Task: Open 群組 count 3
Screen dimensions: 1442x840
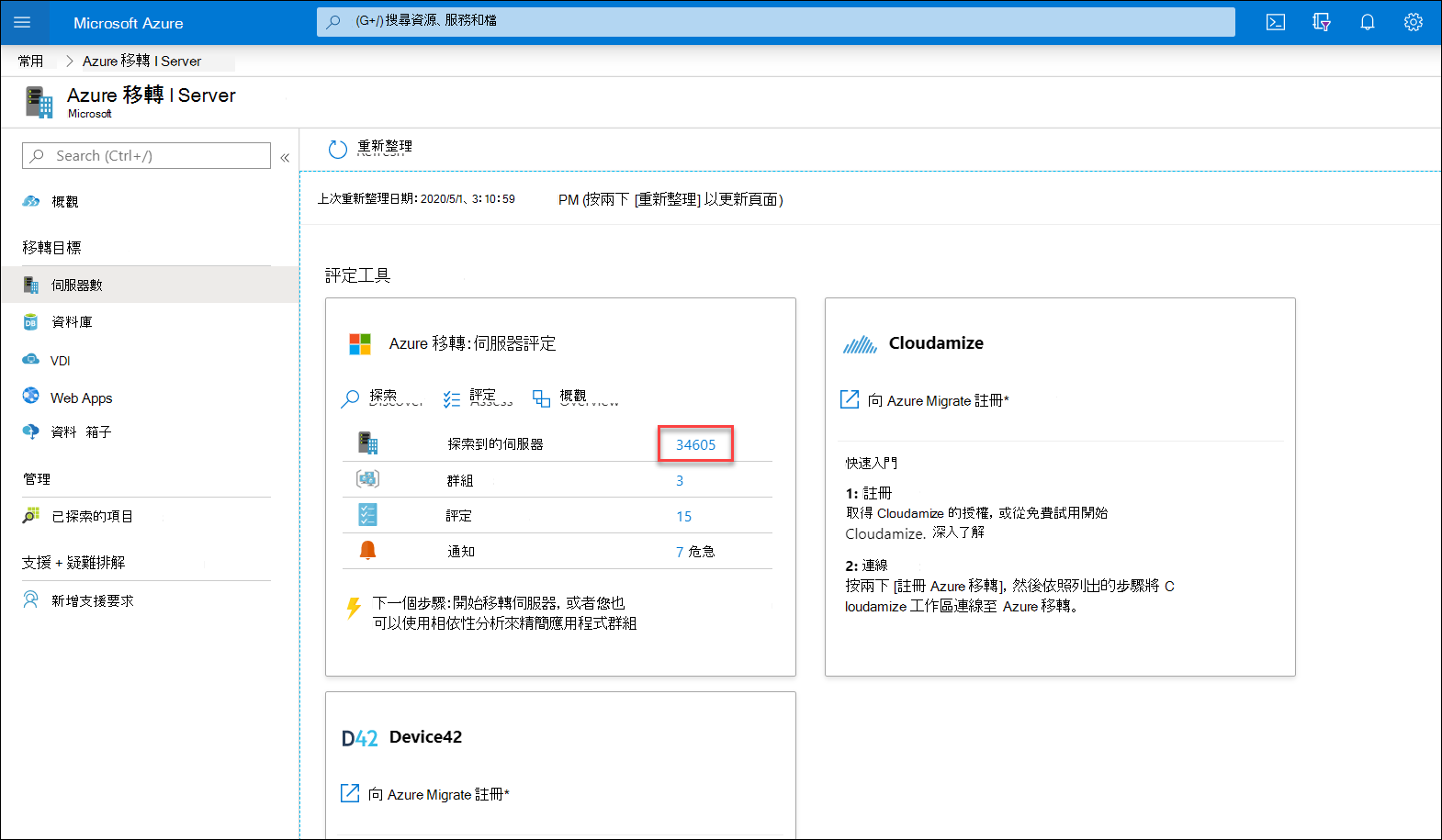Action: 680,480
